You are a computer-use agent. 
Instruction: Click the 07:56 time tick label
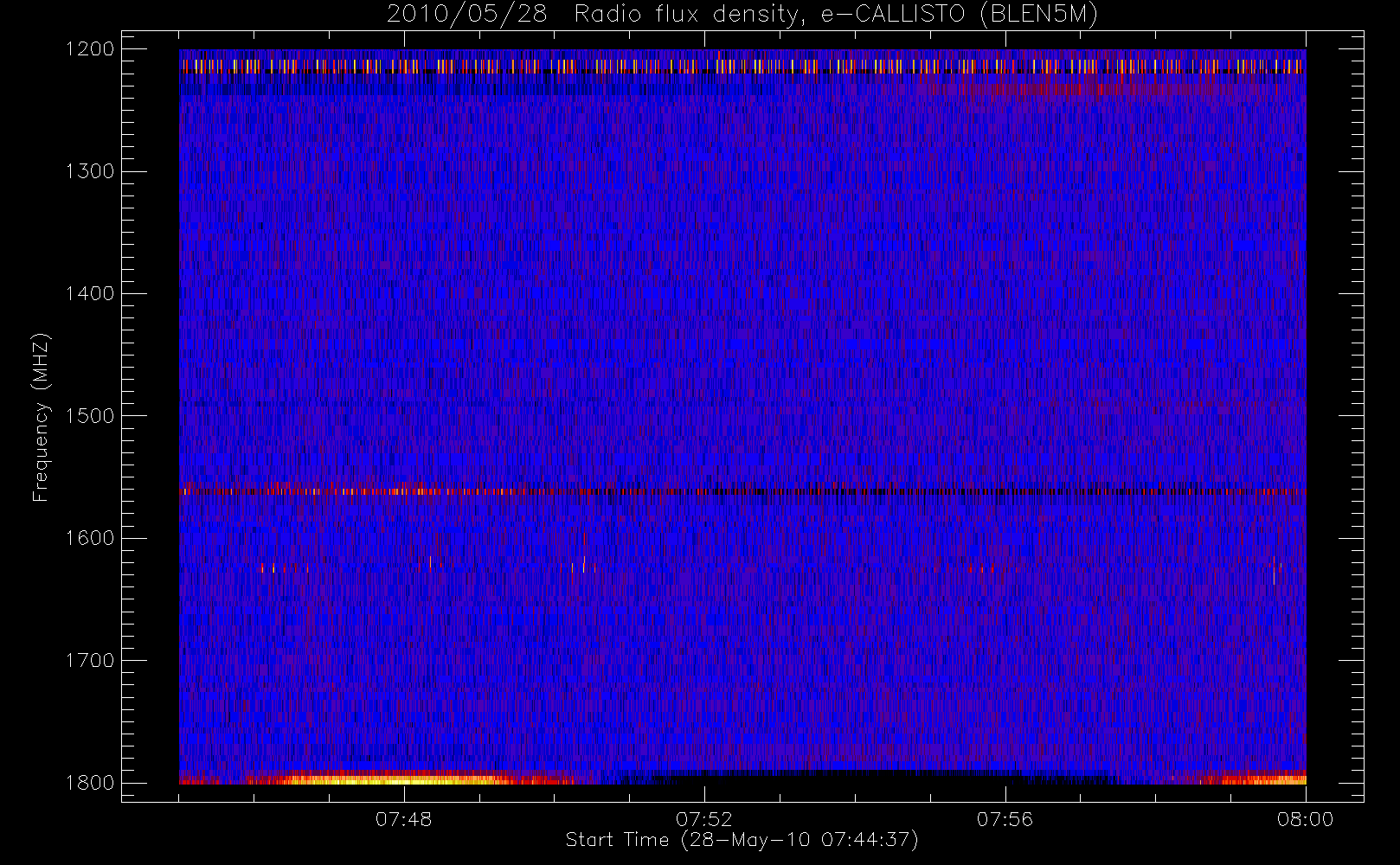point(1005,819)
